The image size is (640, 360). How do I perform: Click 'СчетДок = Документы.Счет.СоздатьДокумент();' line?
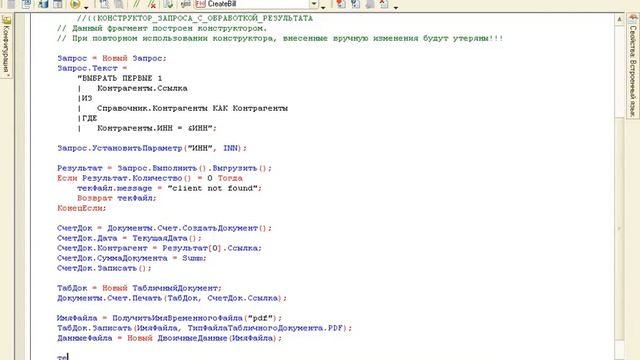[x=164, y=228]
